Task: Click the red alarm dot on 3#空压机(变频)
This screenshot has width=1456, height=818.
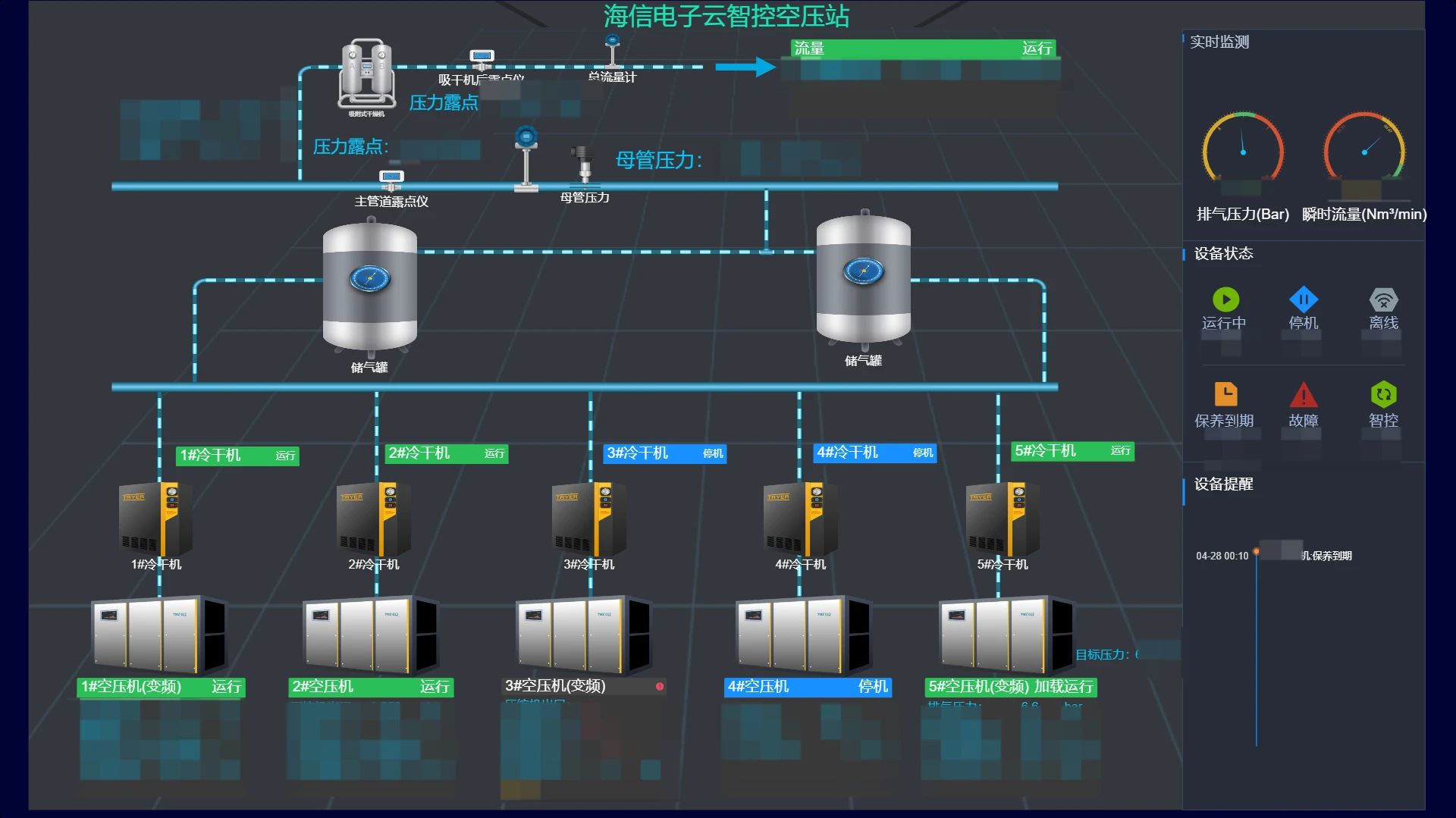Action: click(x=660, y=686)
